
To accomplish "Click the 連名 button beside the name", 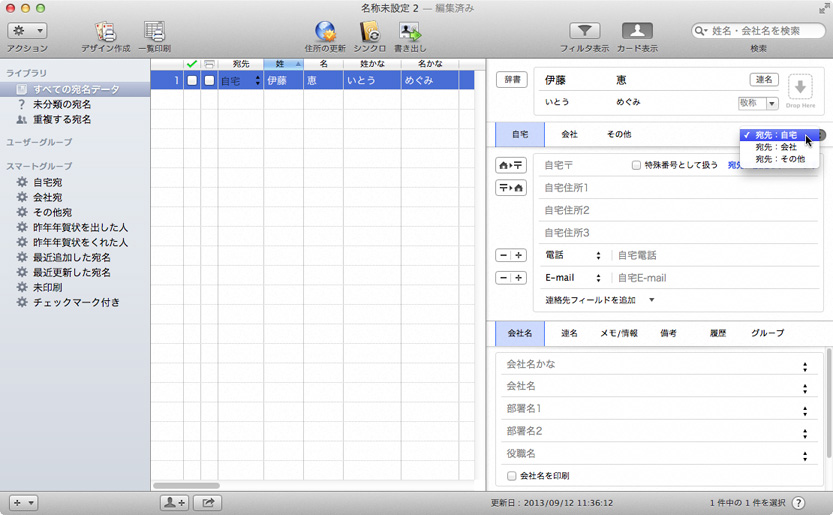I will point(763,79).
